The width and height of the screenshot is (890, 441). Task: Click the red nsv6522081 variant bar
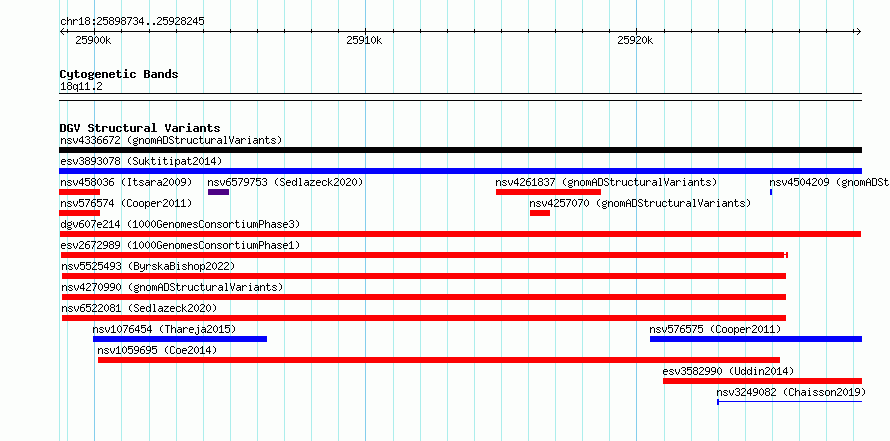(x=424, y=318)
